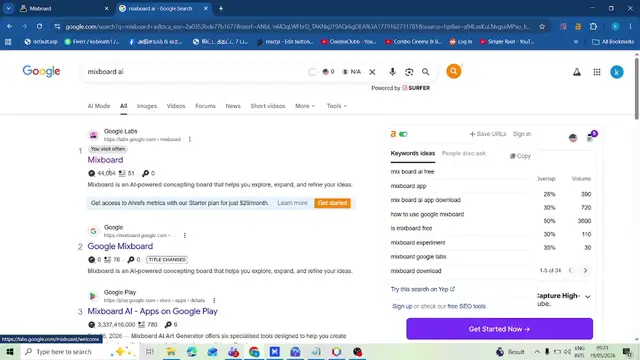Viewport: 640px width, 360px height.
Task: Open the Extensions puzzle icon
Action: [593, 27]
